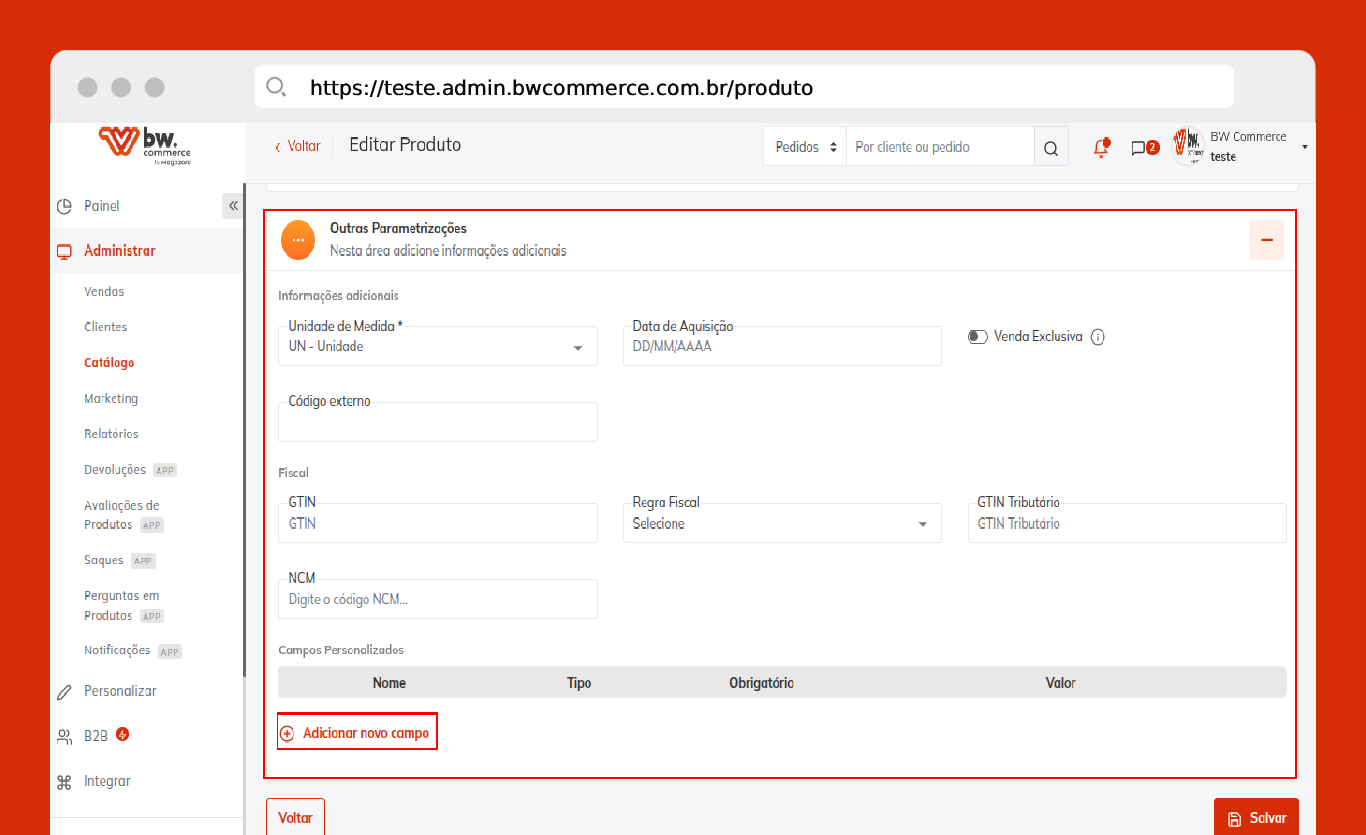Open the Unidade de Medida dropdown
1366x835 pixels.
(x=438, y=347)
